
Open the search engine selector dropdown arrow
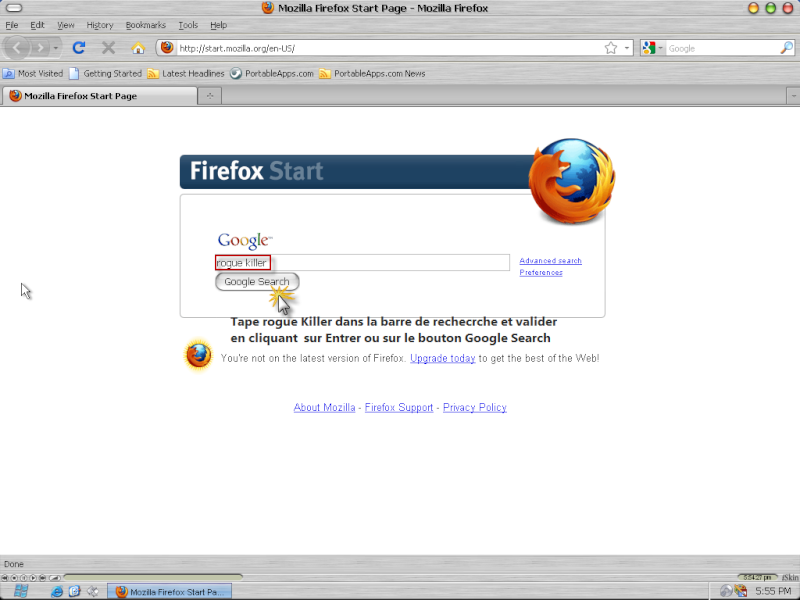[660, 48]
